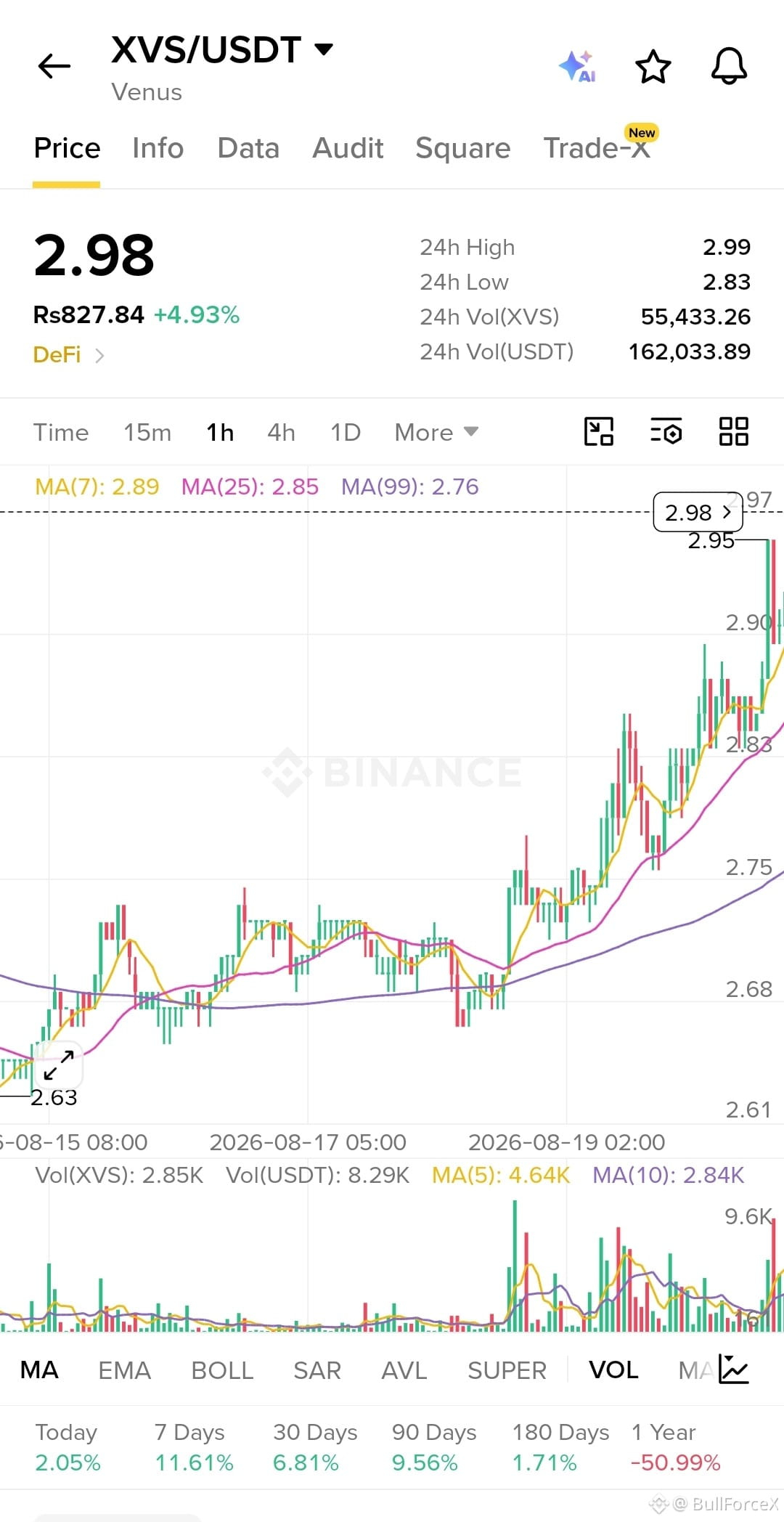Toggle the VOL sub-indicator

coord(613,1370)
